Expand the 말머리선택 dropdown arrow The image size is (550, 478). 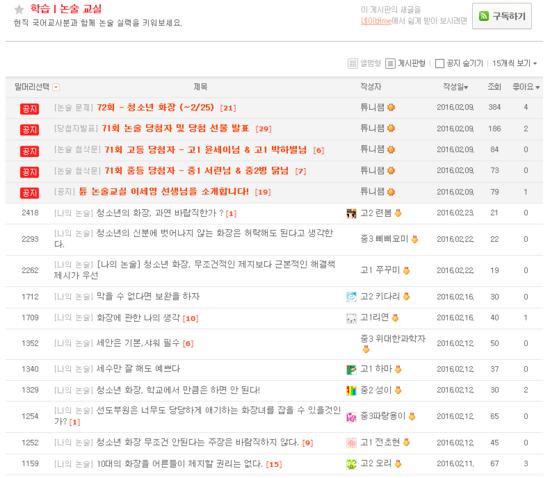click(x=56, y=87)
